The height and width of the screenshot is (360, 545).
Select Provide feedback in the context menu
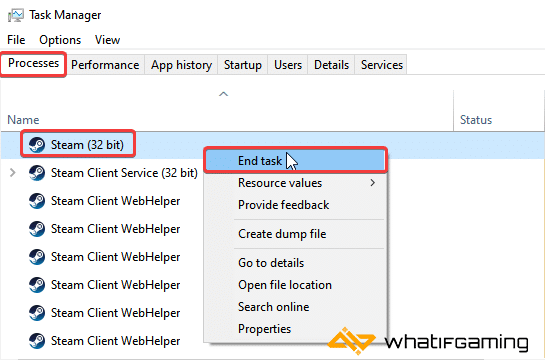[283, 205]
